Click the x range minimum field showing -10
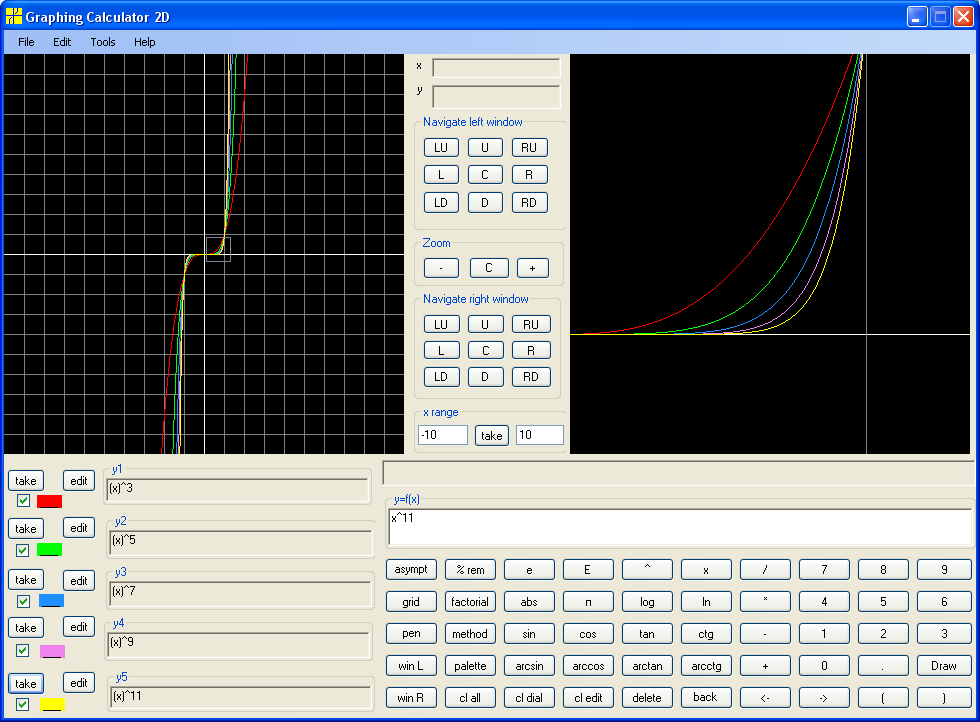Viewport: 980px width, 722px height. pyautogui.click(x=443, y=435)
